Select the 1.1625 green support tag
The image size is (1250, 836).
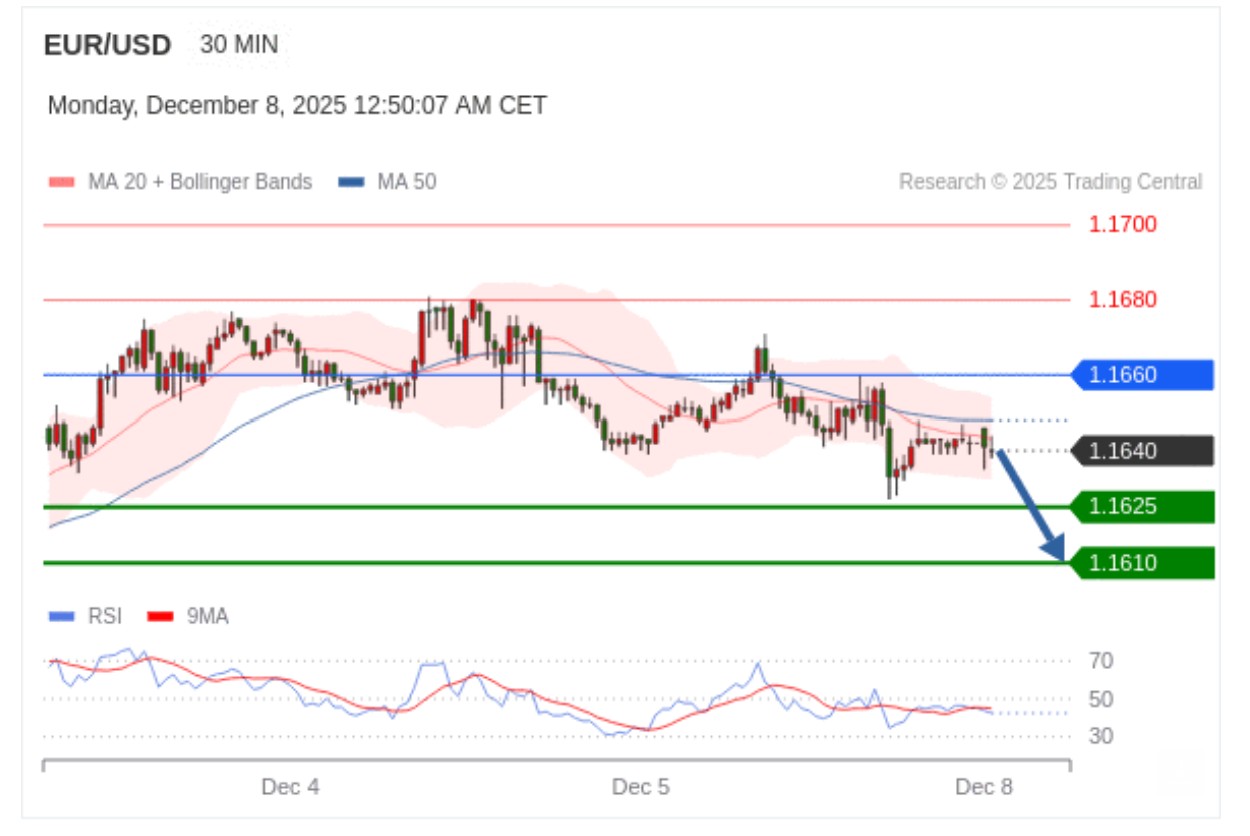pyautogui.click(x=1143, y=507)
